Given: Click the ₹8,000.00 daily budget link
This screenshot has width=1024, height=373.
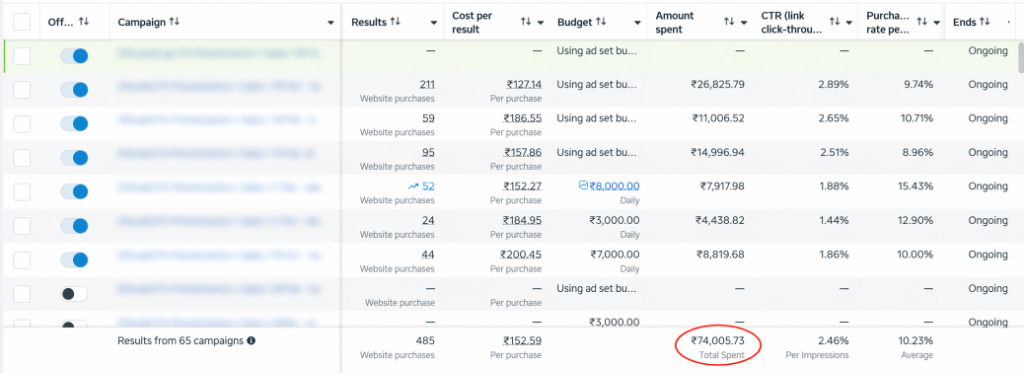Looking at the screenshot, I should coord(615,186).
